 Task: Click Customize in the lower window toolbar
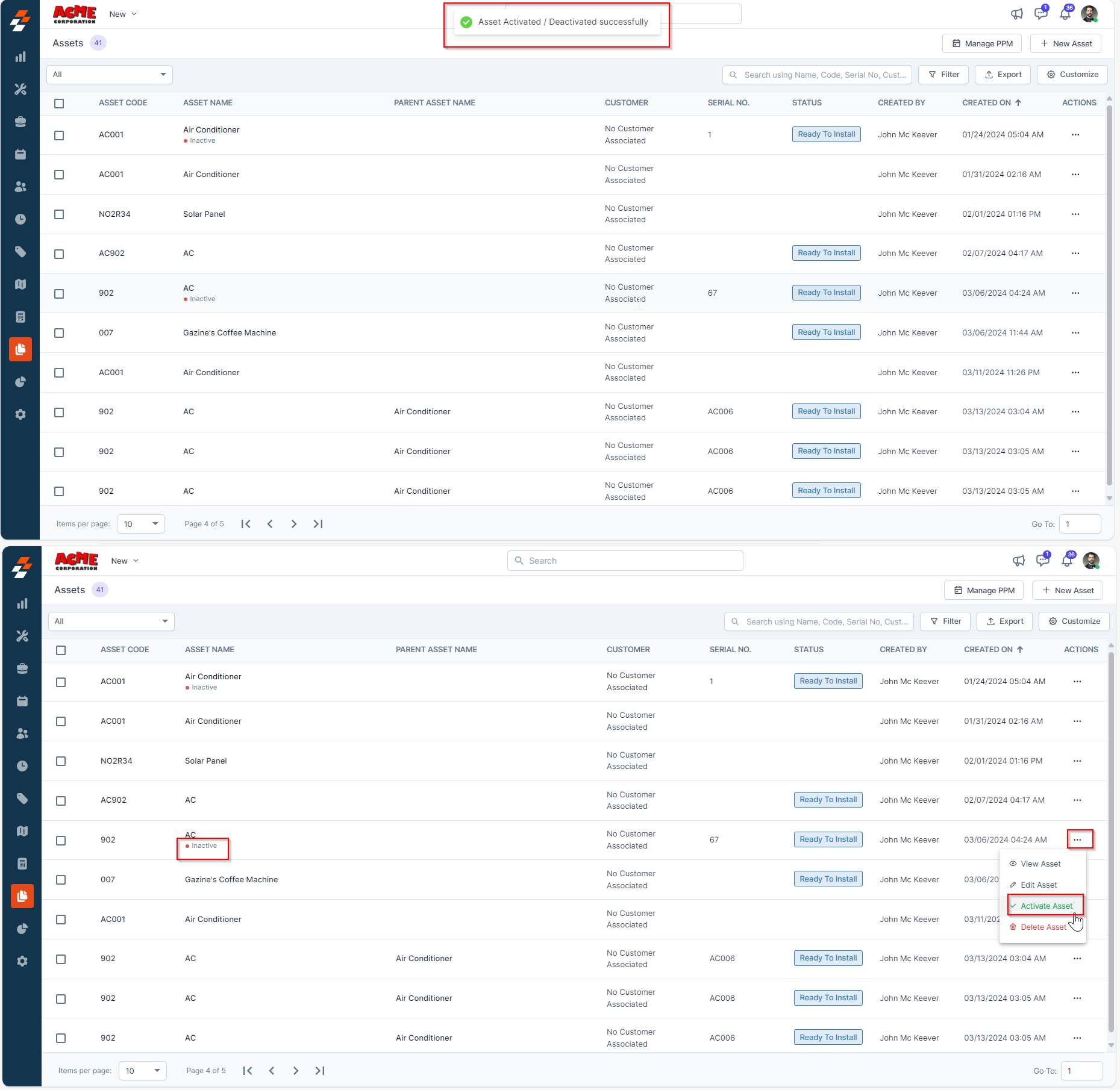pyautogui.click(x=1074, y=621)
